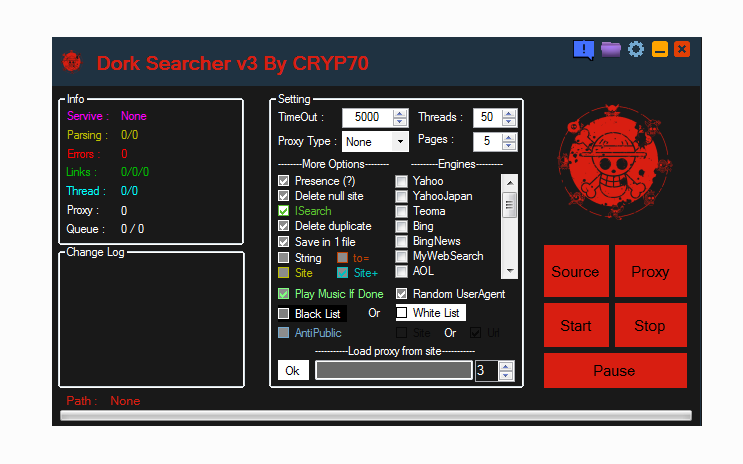This screenshot has height=464, width=743.
Task: Open settings via the gear icon
Action: (x=636, y=49)
